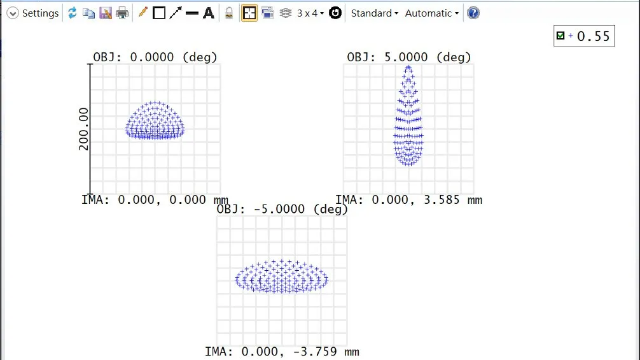Select the Line drawing tool
The image size is (640, 360).
pos(192,13)
